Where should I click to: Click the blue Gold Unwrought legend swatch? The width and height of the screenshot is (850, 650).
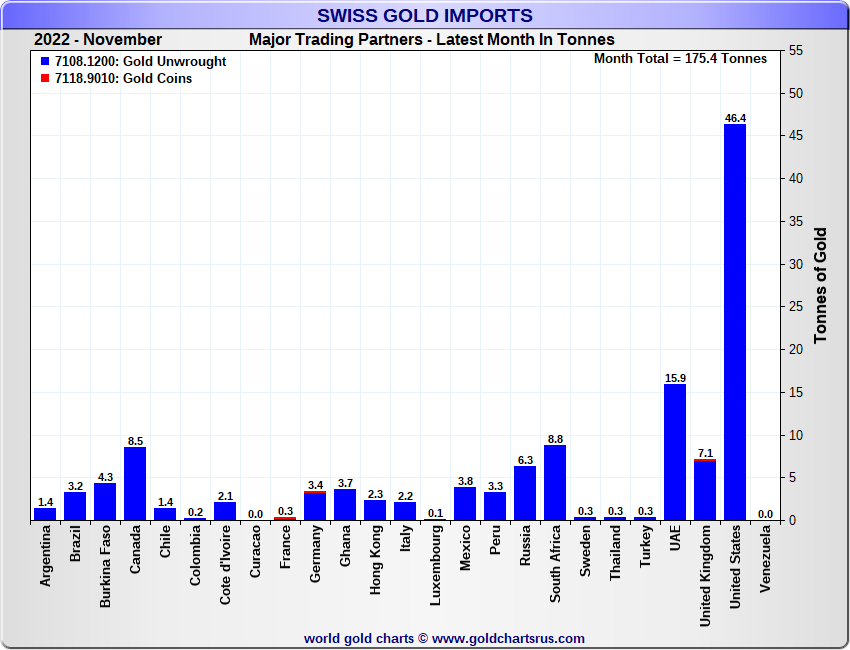(x=45, y=62)
